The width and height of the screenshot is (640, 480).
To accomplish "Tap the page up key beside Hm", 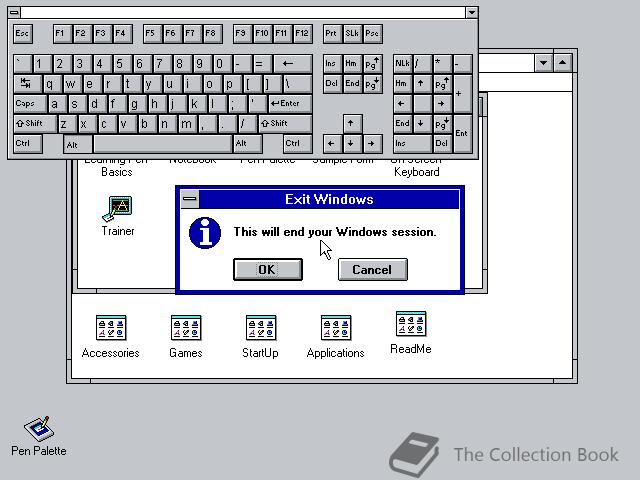I will tap(372, 64).
